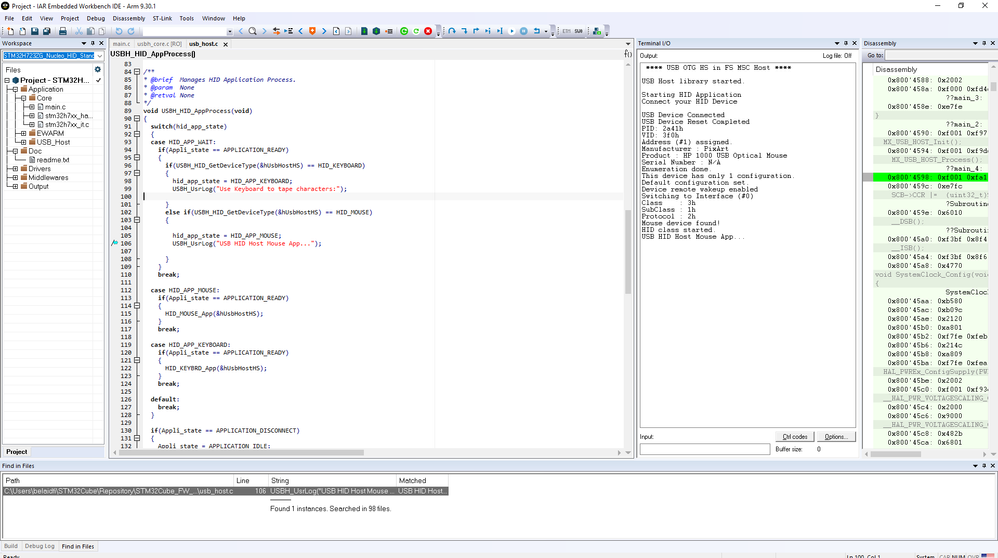
Task: Click the Workspace files gear settings icon
Action: [x=97, y=69]
